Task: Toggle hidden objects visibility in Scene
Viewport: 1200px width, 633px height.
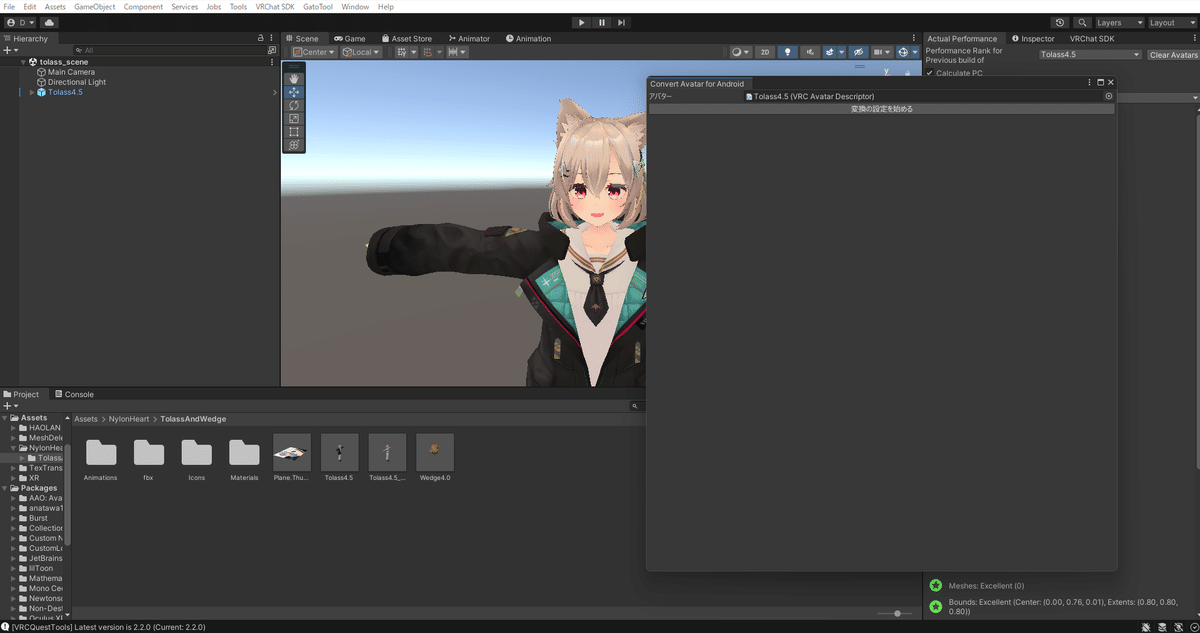Action: pyautogui.click(x=858, y=52)
